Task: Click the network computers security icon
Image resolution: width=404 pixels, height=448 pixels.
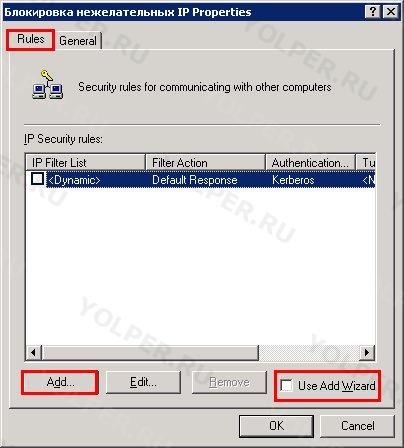Action: pos(48,84)
